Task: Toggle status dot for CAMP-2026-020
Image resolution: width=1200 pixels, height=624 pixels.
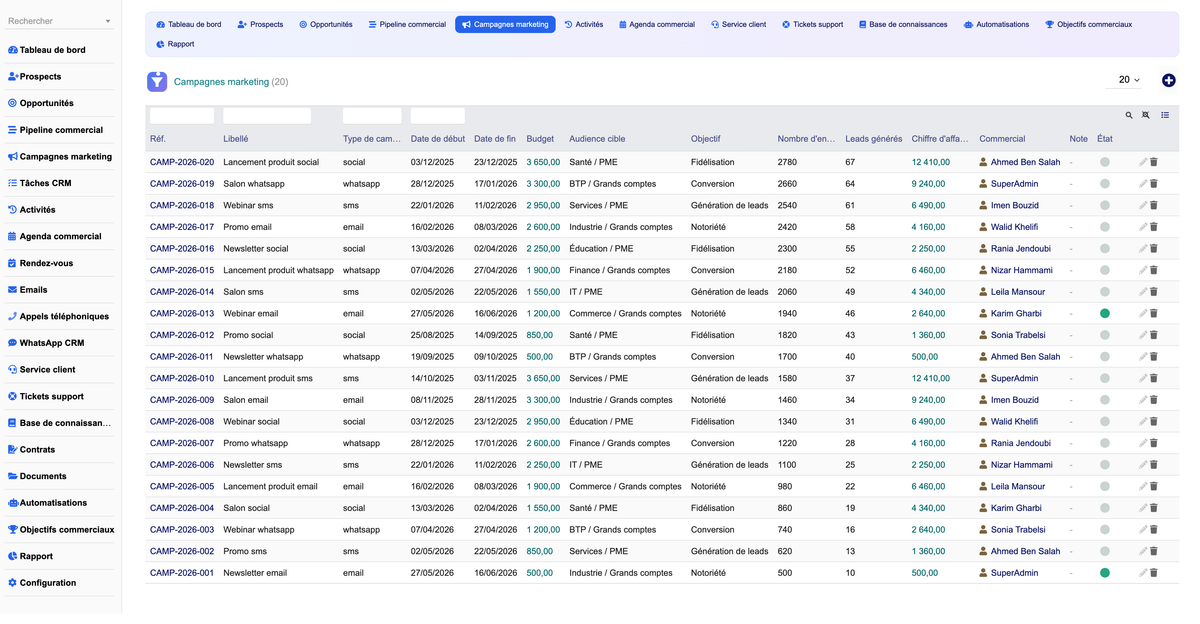Action: 1105,162
